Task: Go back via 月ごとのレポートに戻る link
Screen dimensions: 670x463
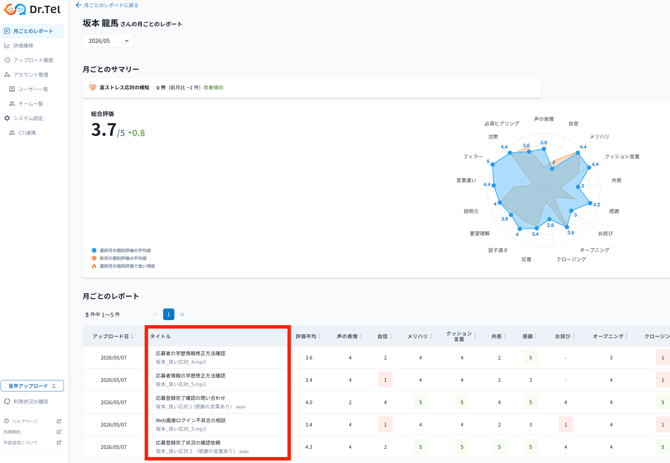Action: pyautogui.click(x=107, y=5)
